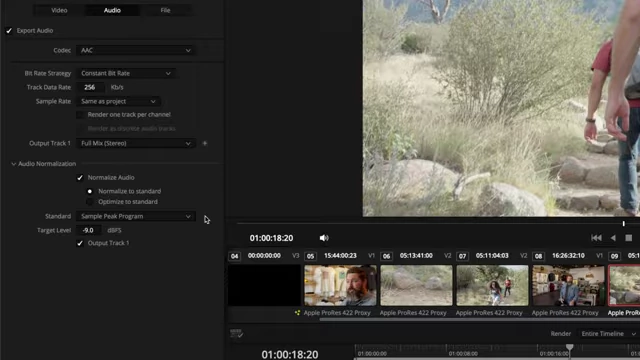Click the V3 track label of clip 04
The height and width of the screenshot is (360, 640).
[296, 256]
